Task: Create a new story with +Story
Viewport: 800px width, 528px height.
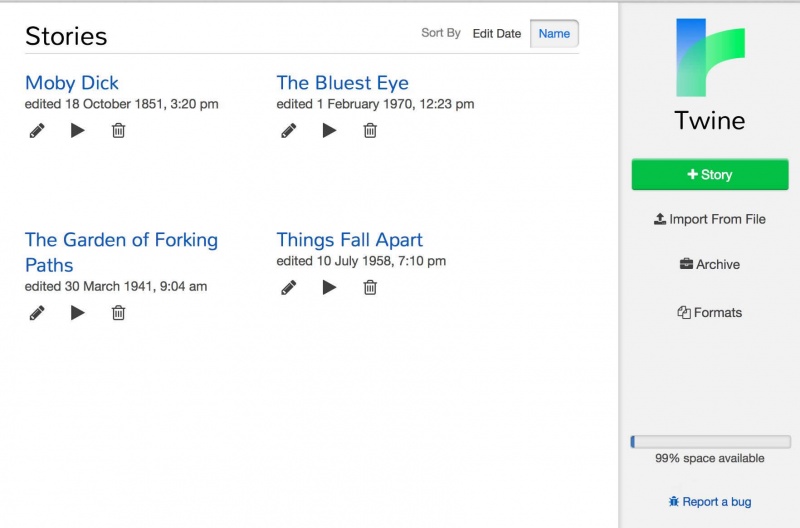Action: tap(710, 175)
